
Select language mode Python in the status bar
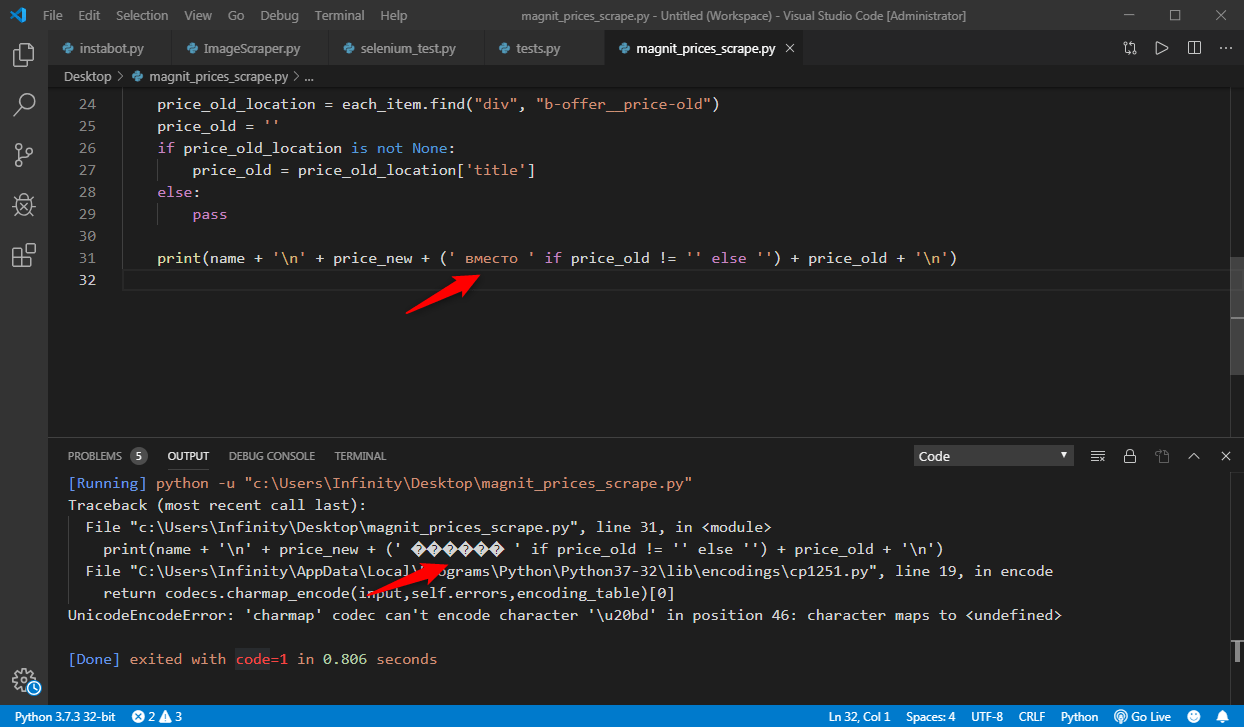pyautogui.click(x=1079, y=717)
